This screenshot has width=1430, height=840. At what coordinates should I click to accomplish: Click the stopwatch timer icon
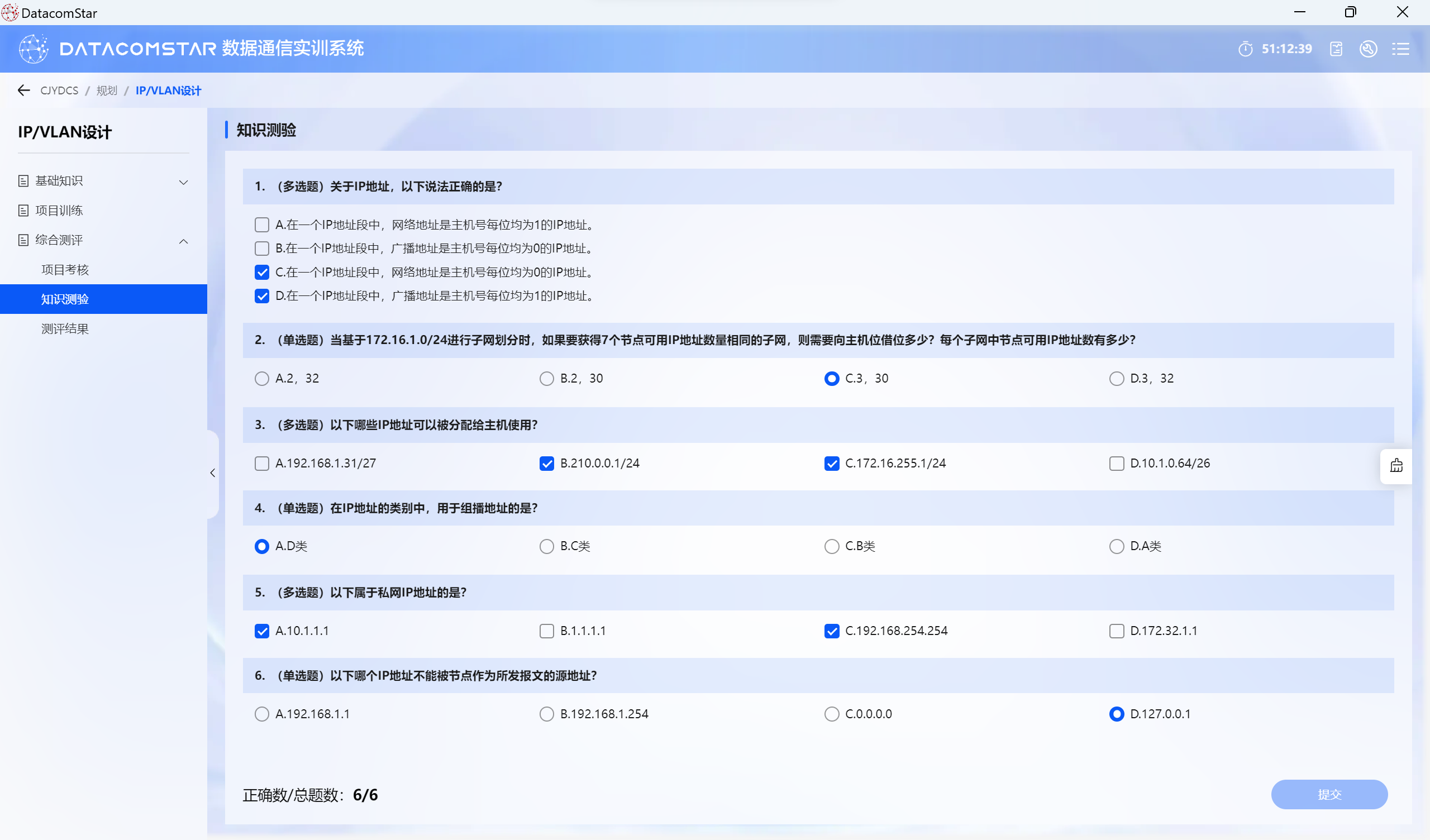point(1245,49)
